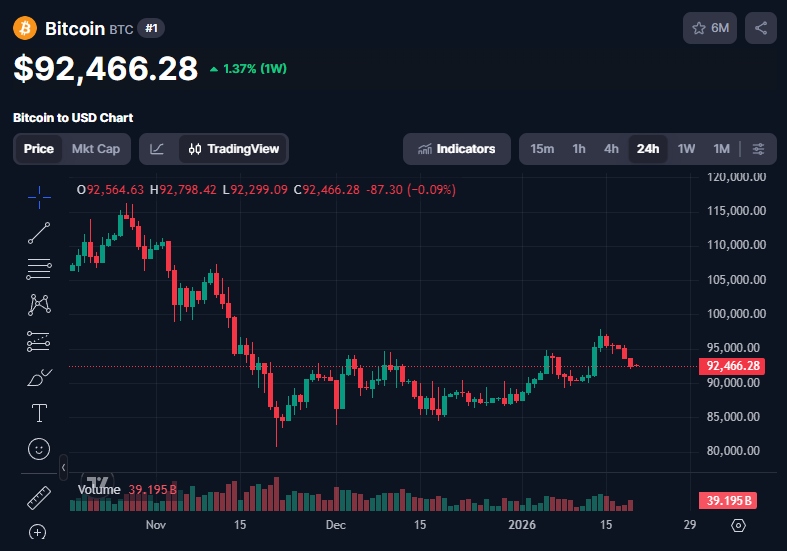Open chart settings sliders icon
This screenshot has width=787, height=551.
[758, 149]
